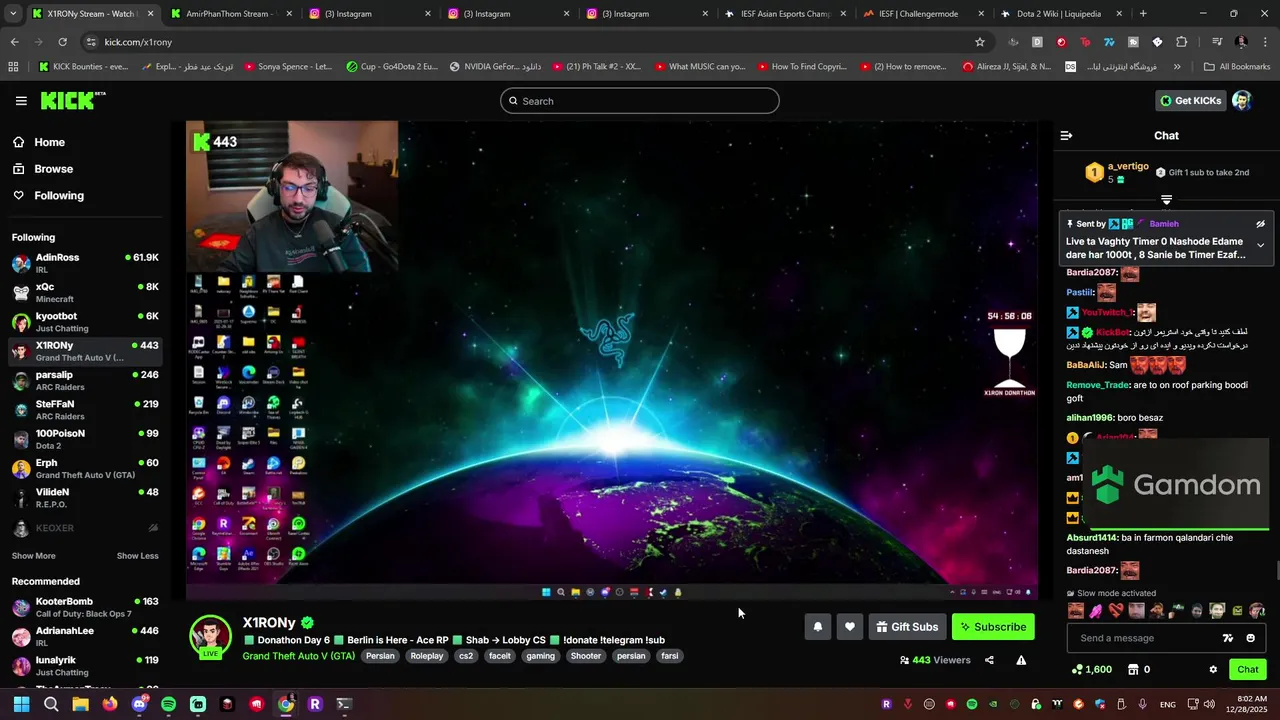Click the 7TV icon in message box
The height and width of the screenshot is (720, 1280).
tap(1228, 638)
